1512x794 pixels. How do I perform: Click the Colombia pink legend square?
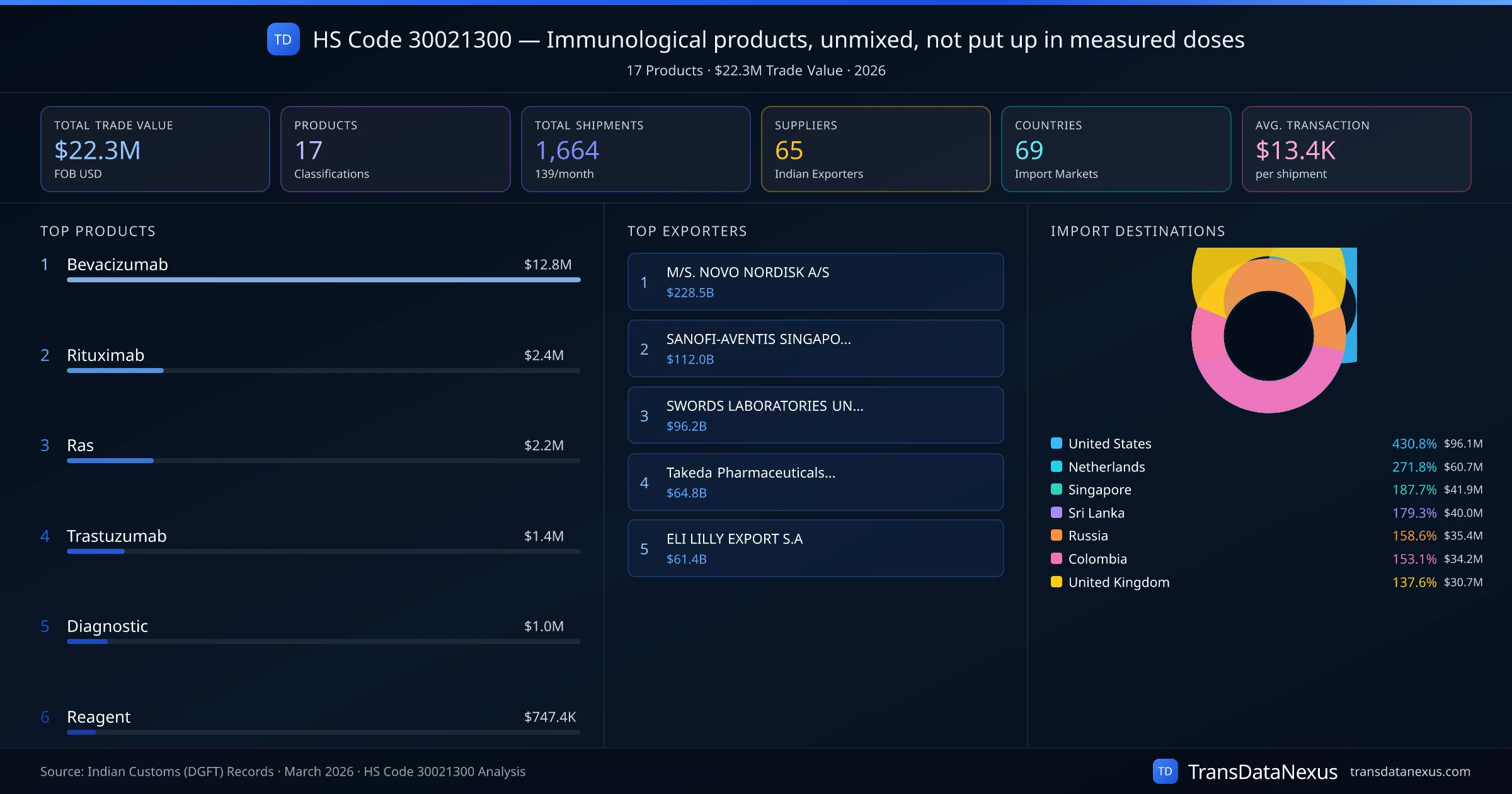[x=1057, y=558]
